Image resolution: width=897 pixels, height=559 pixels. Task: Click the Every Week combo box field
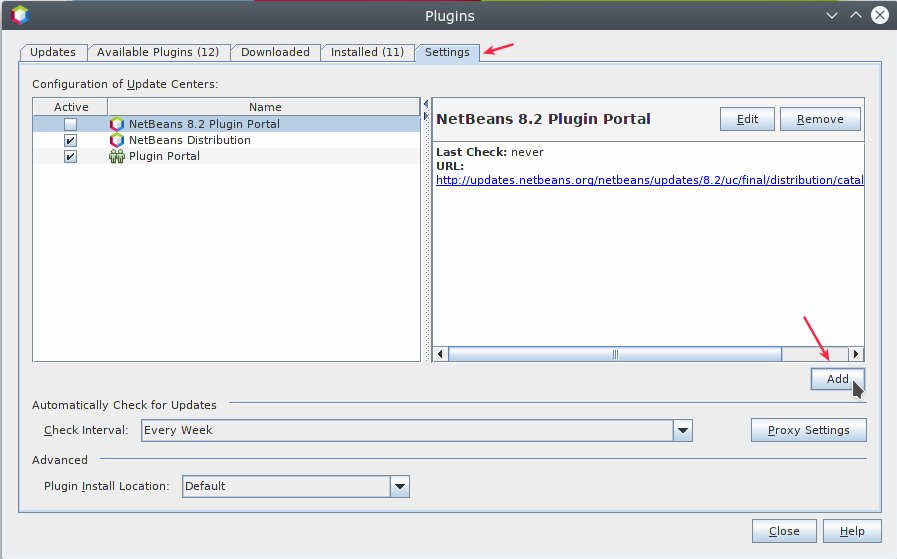point(416,430)
